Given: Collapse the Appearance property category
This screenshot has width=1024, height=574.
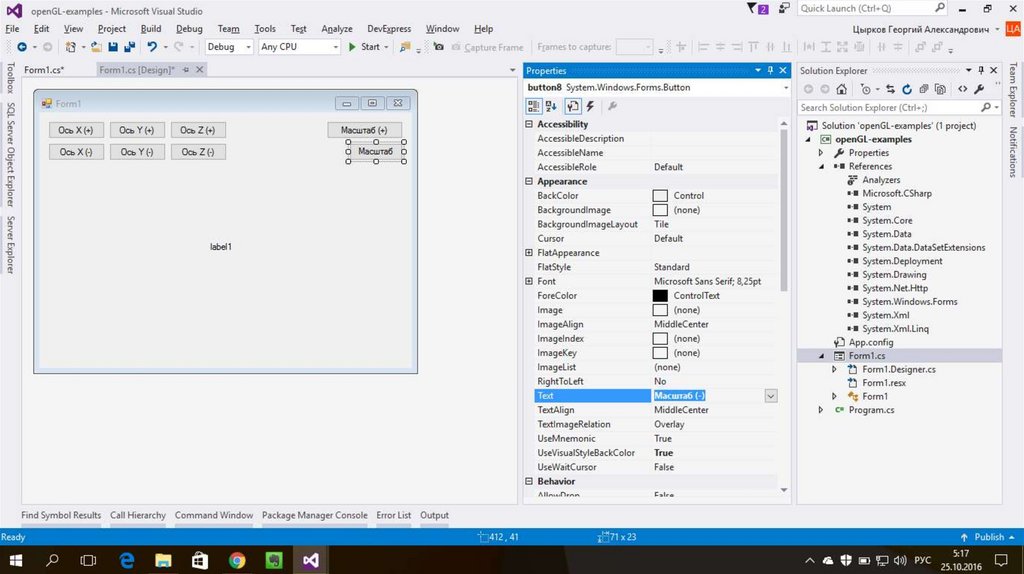Looking at the screenshot, I should 529,182.
